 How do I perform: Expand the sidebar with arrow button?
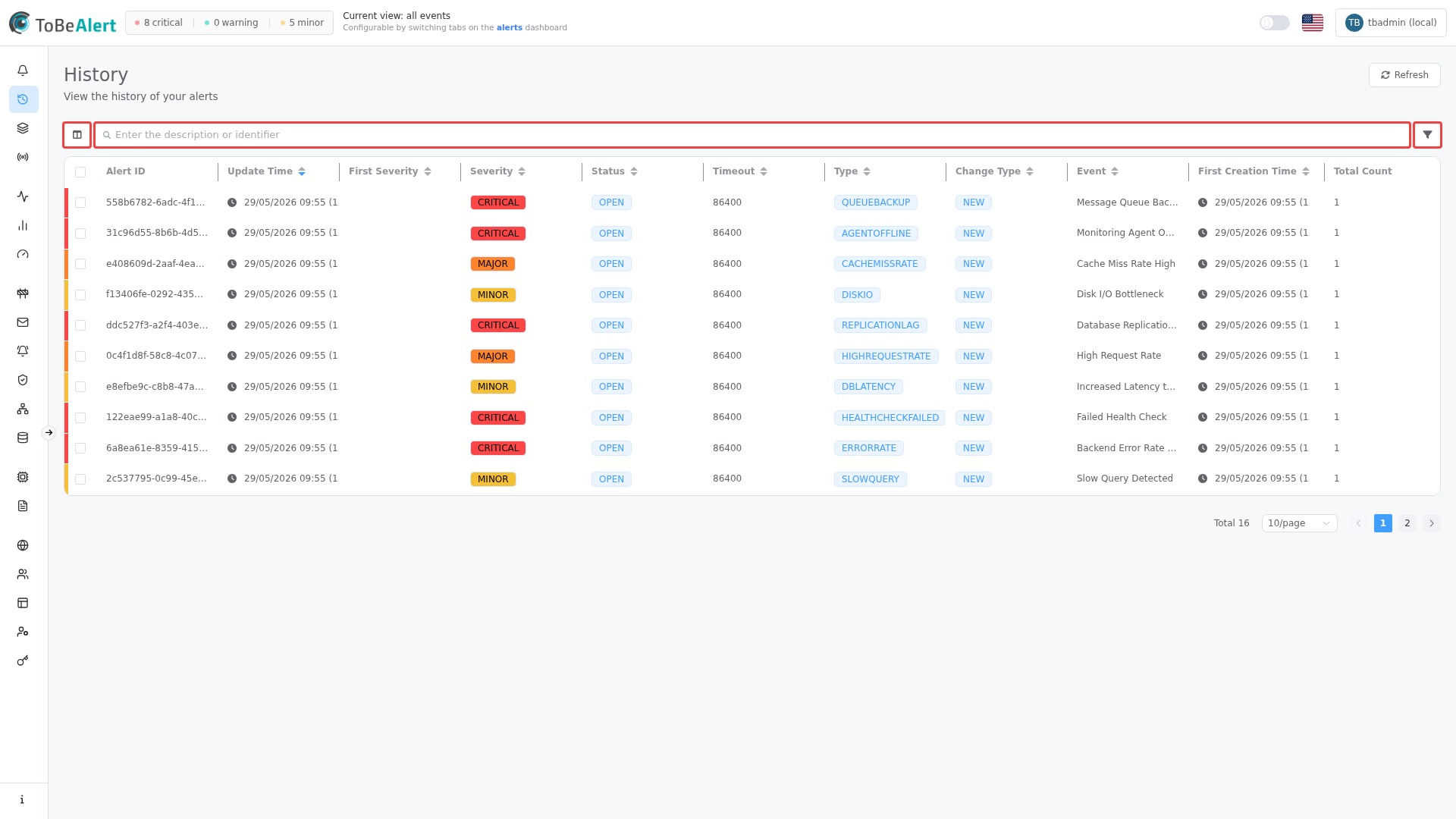pyautogui.click(x=49, y=433)
